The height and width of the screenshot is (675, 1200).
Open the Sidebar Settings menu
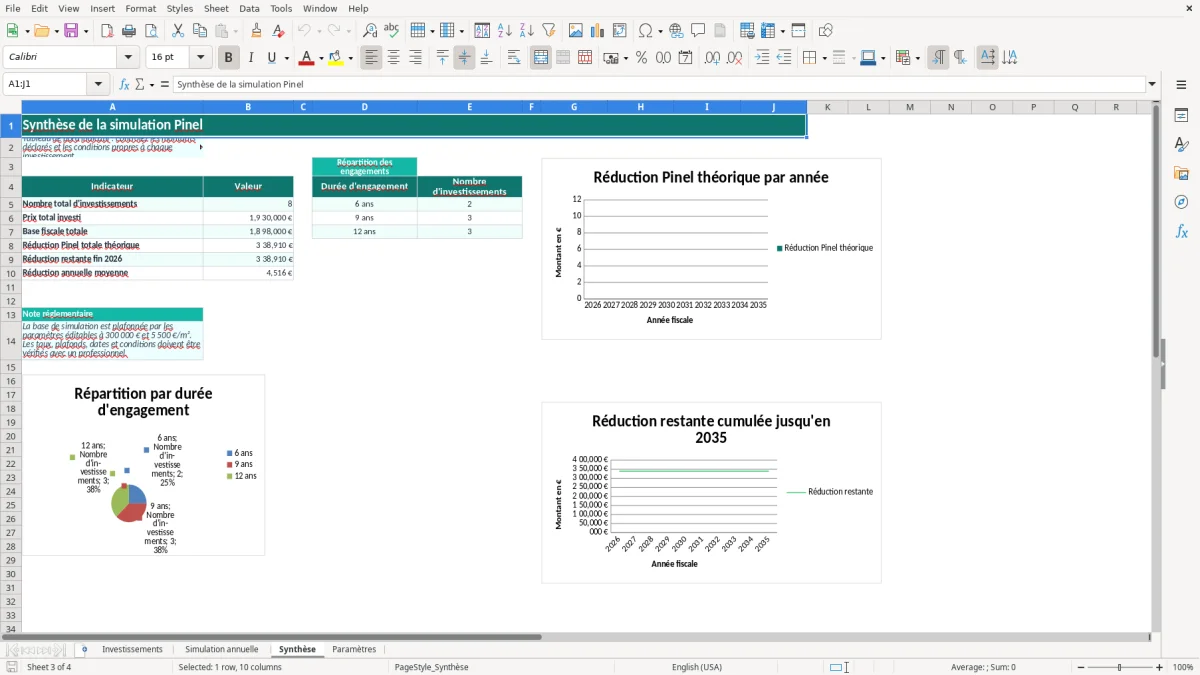1181,85
